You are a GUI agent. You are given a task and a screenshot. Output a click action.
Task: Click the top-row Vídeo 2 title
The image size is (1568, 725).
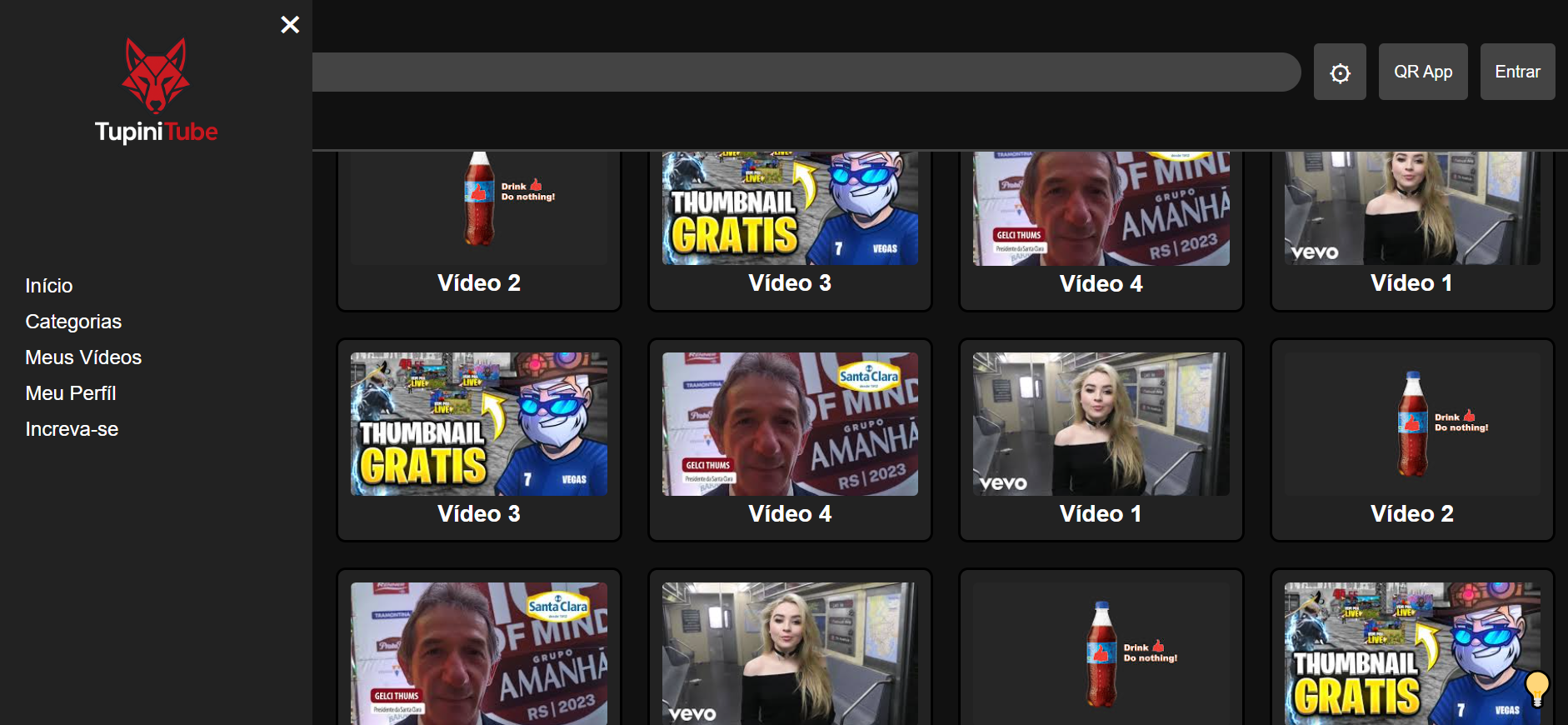[x=479, y=283]
